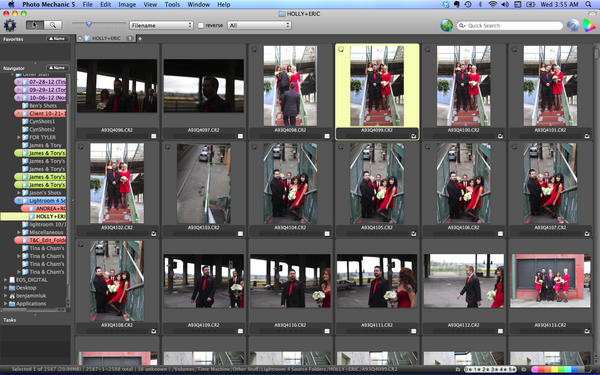Add a new contact sheet tab

pyautogui.click(x=140, y=38)
